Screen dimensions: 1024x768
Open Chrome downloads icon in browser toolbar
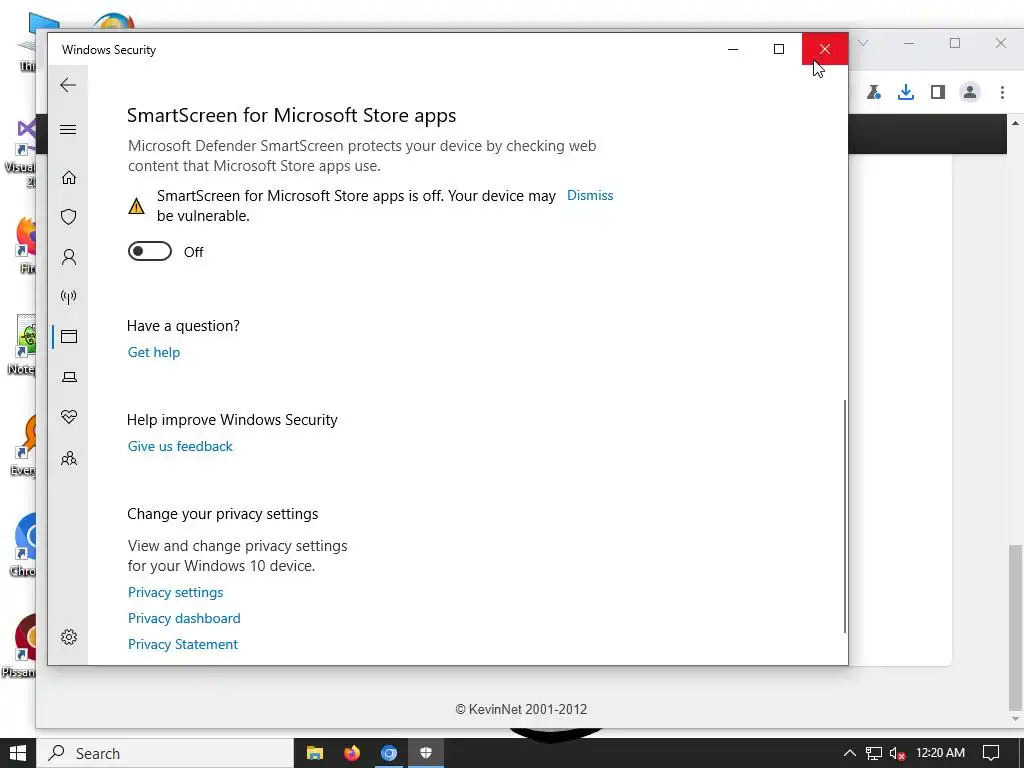pos(905,92)
